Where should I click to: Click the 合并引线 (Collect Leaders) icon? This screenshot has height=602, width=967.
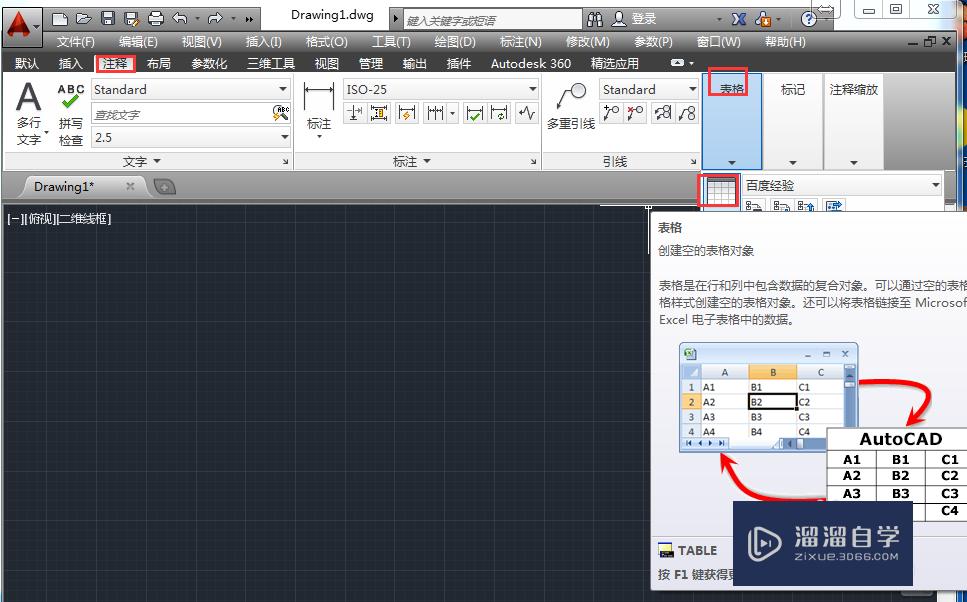coord(689,112)
